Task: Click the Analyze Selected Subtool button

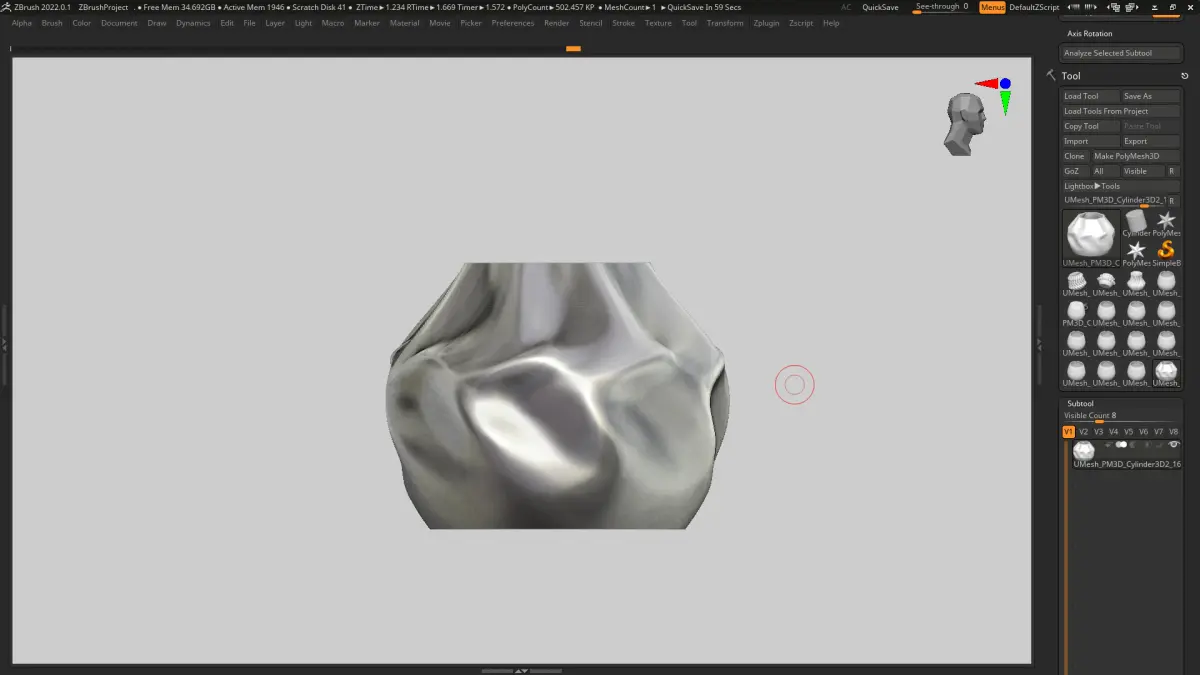Action: (x=1121, y=53)
